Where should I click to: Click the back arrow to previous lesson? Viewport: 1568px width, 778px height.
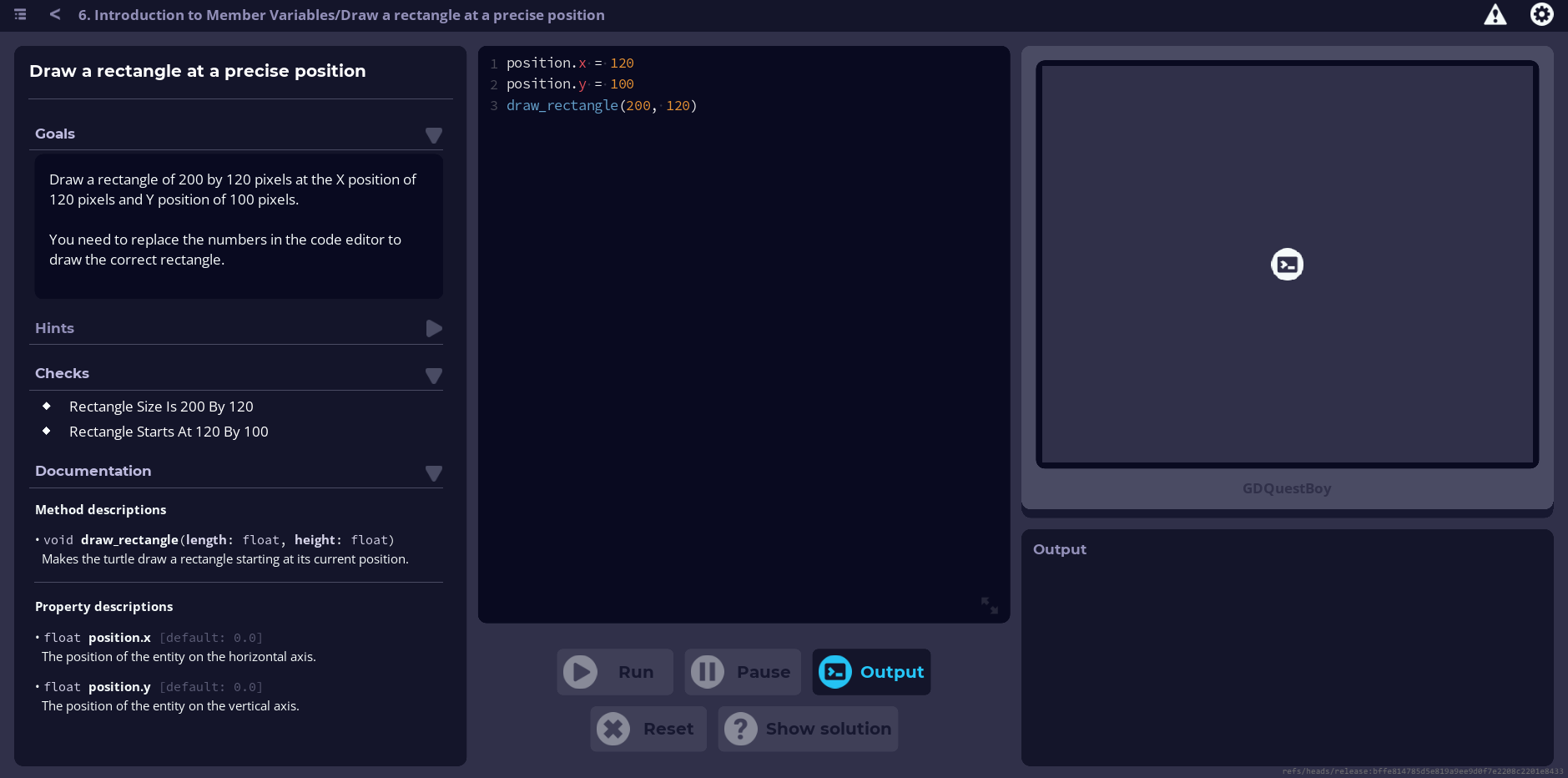coord(53,14)
